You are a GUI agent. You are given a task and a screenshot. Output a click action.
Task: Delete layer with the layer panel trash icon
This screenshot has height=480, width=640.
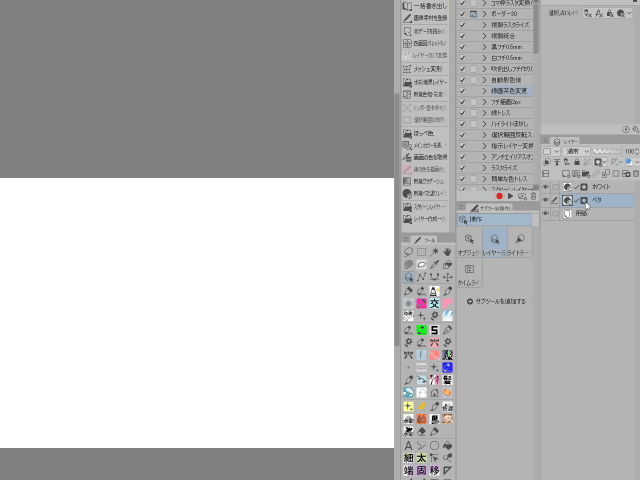pos(636,174)
